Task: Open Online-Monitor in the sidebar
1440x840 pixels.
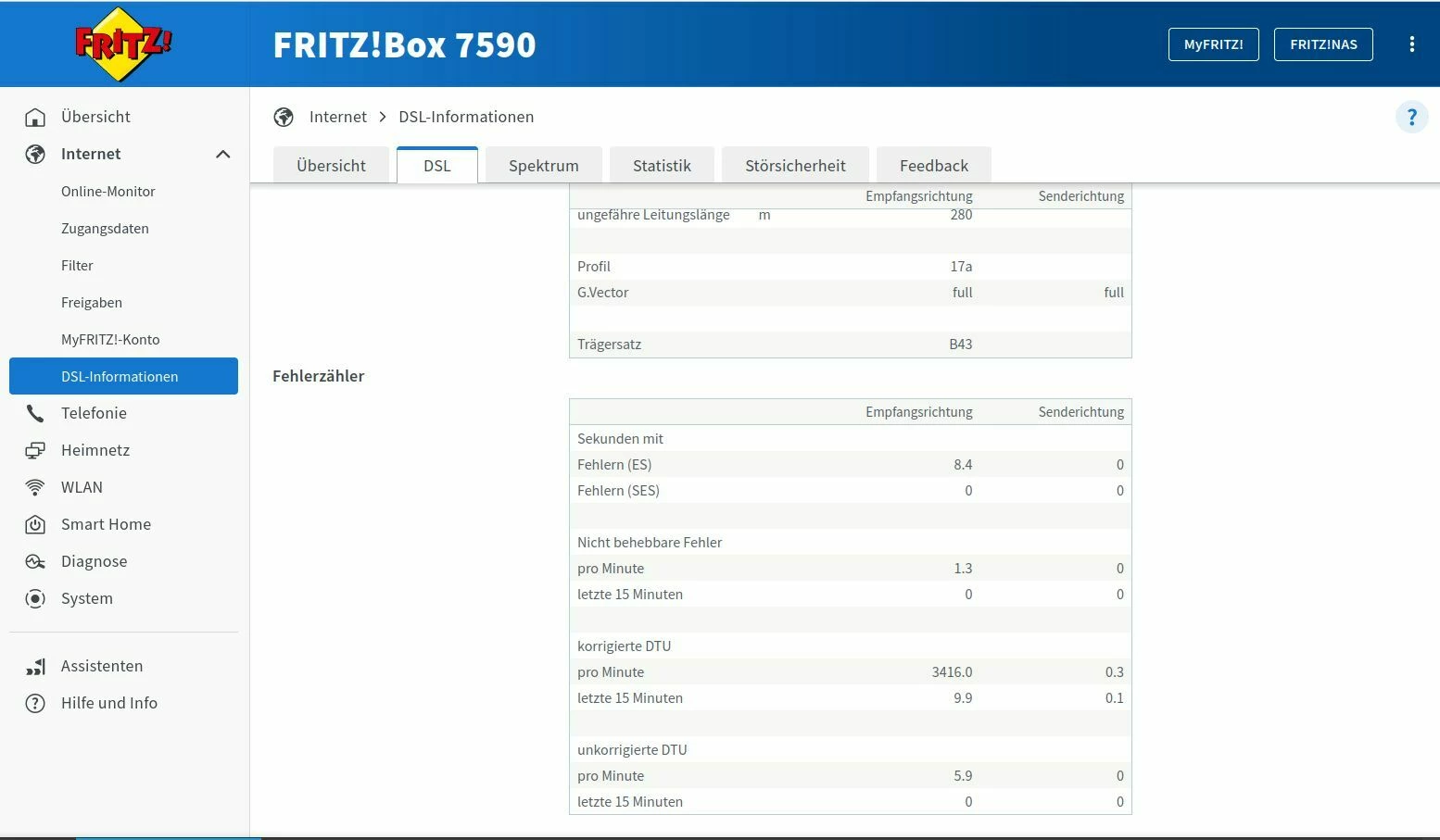Action: 108,192
